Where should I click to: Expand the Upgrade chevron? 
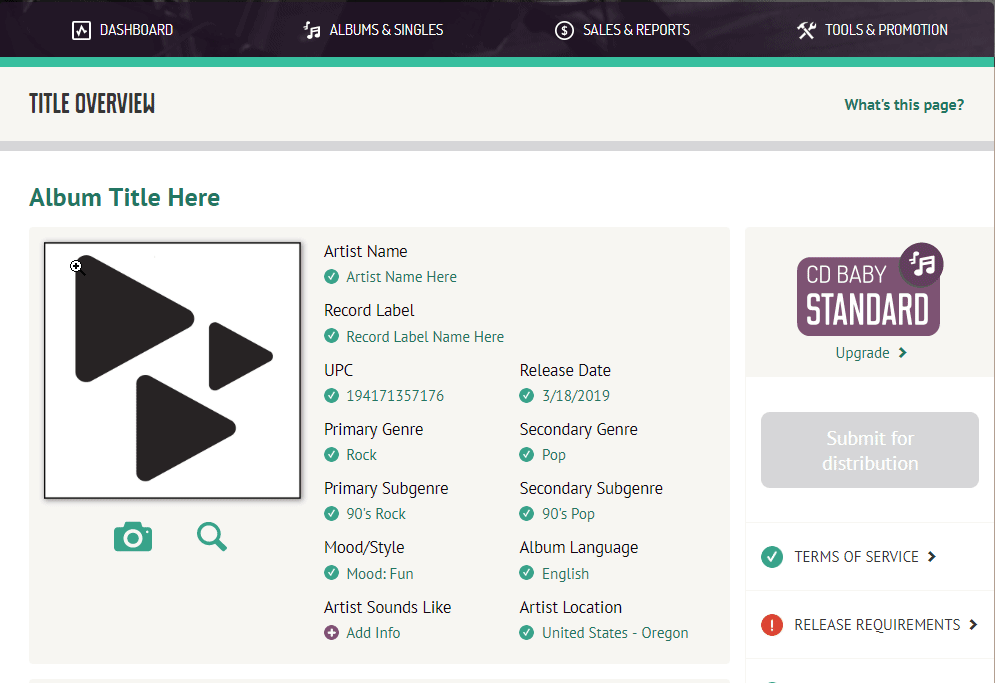coord(901,353)
